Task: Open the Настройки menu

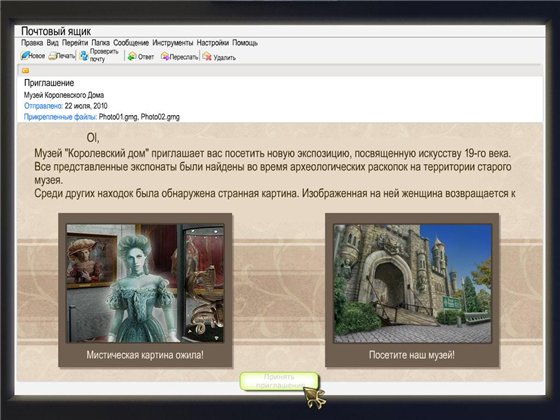Action: [213, 43]
